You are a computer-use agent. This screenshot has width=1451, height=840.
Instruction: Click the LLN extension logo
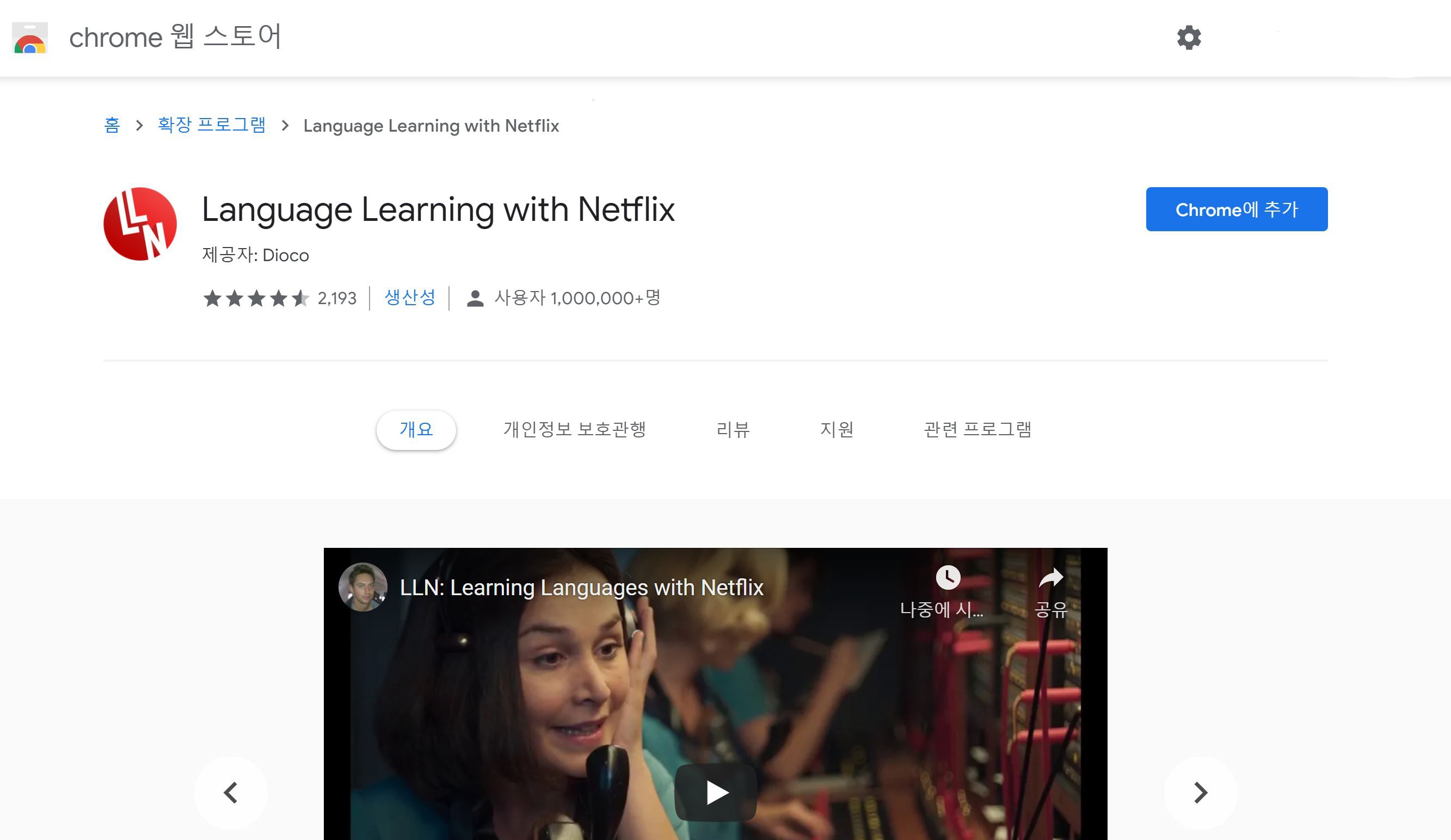click(140, 224)
